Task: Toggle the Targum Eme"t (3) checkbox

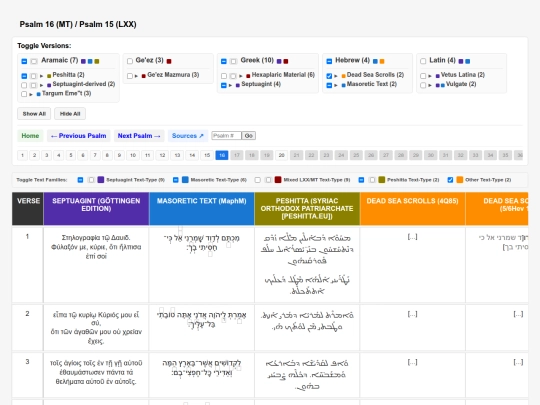Action: [24, 94]
